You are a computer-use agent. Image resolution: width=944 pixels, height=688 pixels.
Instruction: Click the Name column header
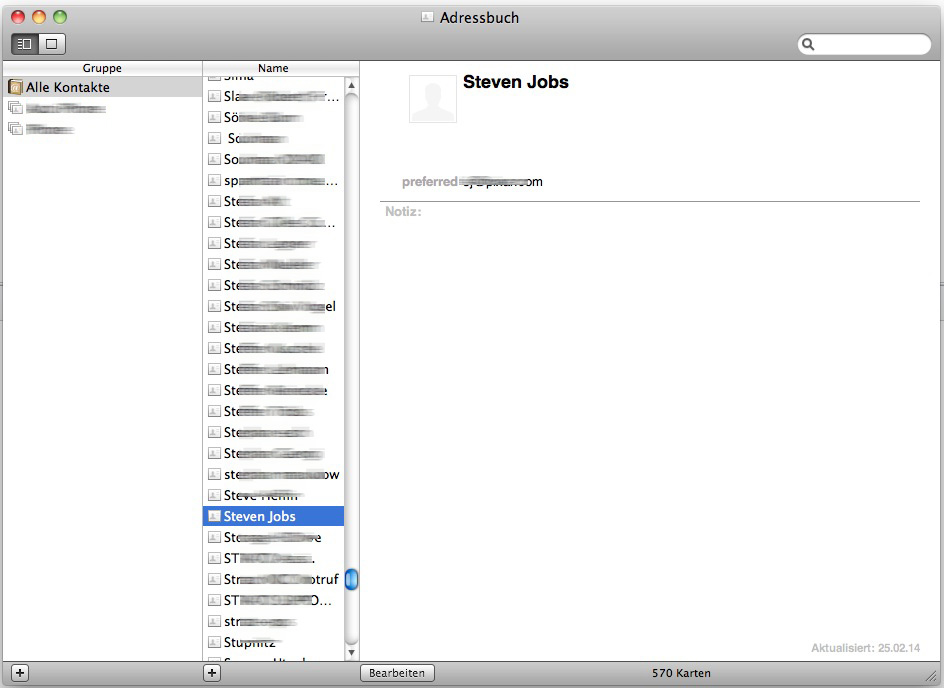click(273, 68)
